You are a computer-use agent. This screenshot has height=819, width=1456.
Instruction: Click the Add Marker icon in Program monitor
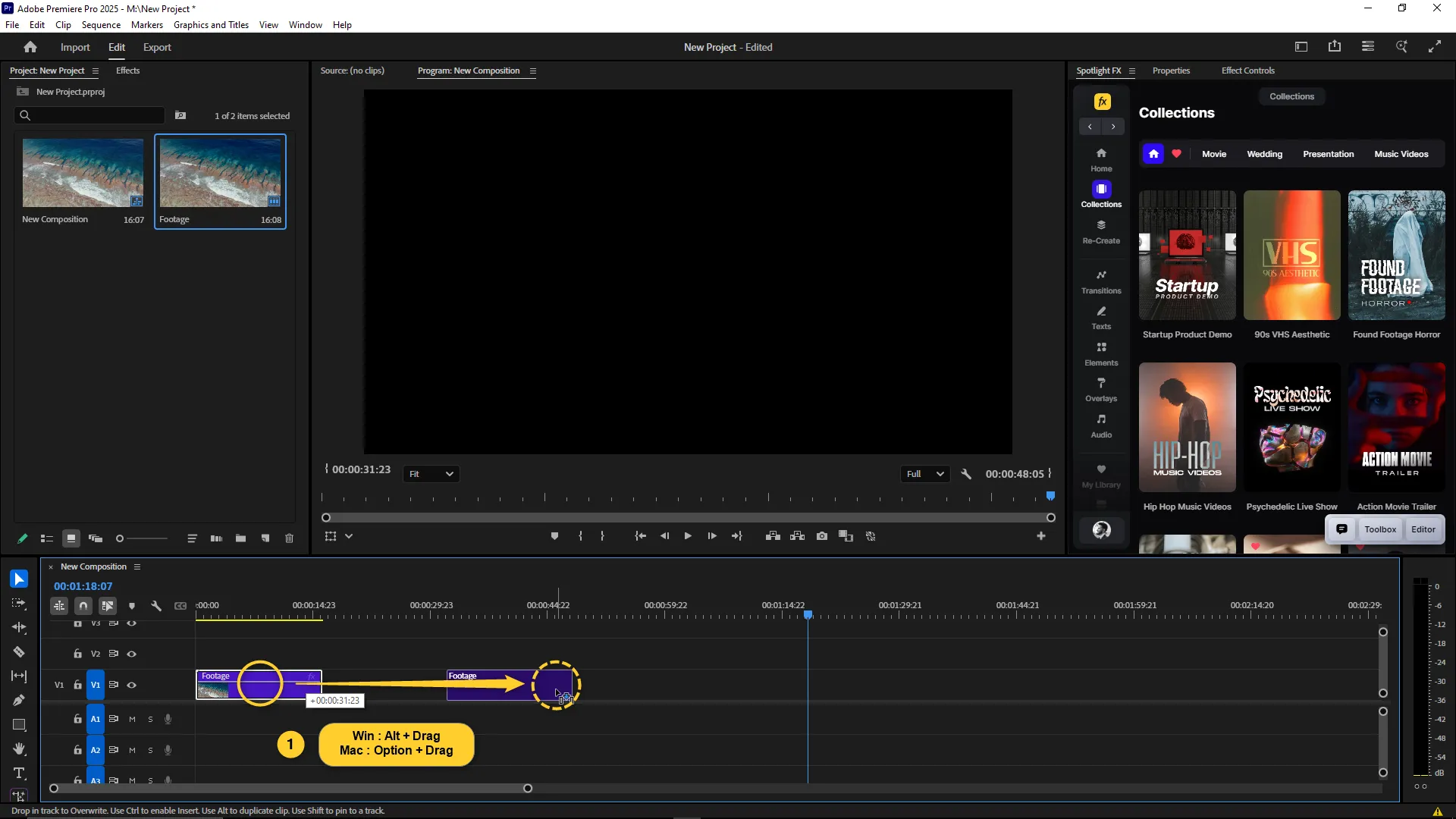point(554,536)
